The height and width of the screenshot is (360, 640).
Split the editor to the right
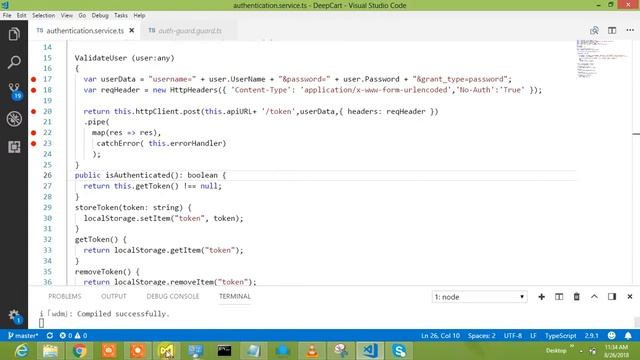[x=611, y=30]
